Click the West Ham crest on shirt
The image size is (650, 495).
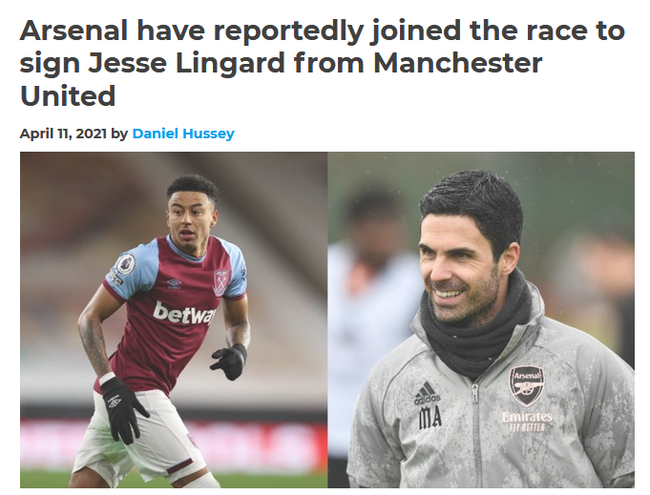[221, 283]
